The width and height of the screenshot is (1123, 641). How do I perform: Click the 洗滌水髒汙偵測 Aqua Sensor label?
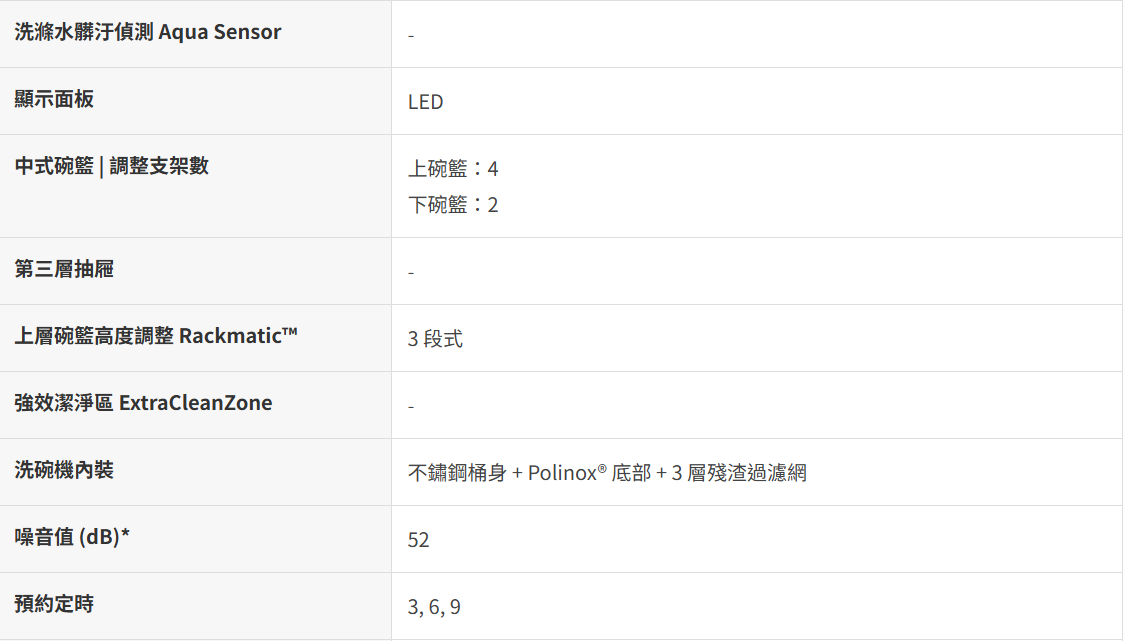148,32
